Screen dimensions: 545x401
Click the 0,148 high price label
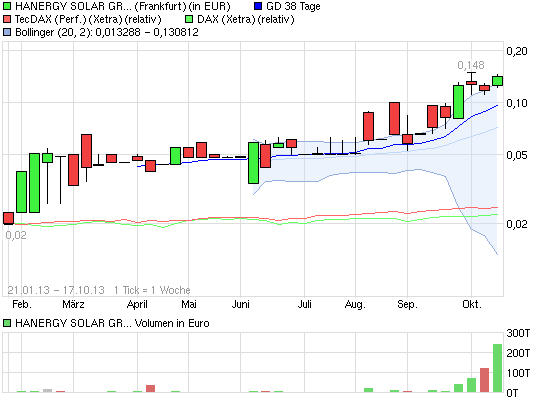[x=471, y=65]
